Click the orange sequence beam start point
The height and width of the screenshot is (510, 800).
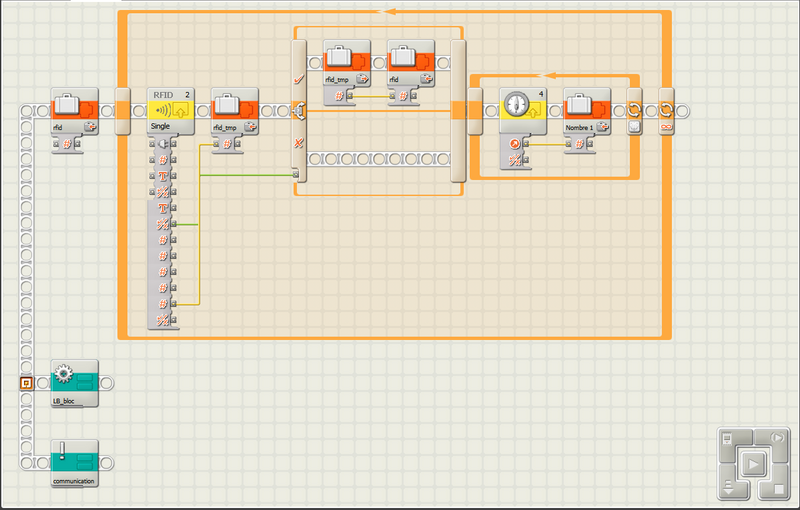pos(28,383)
